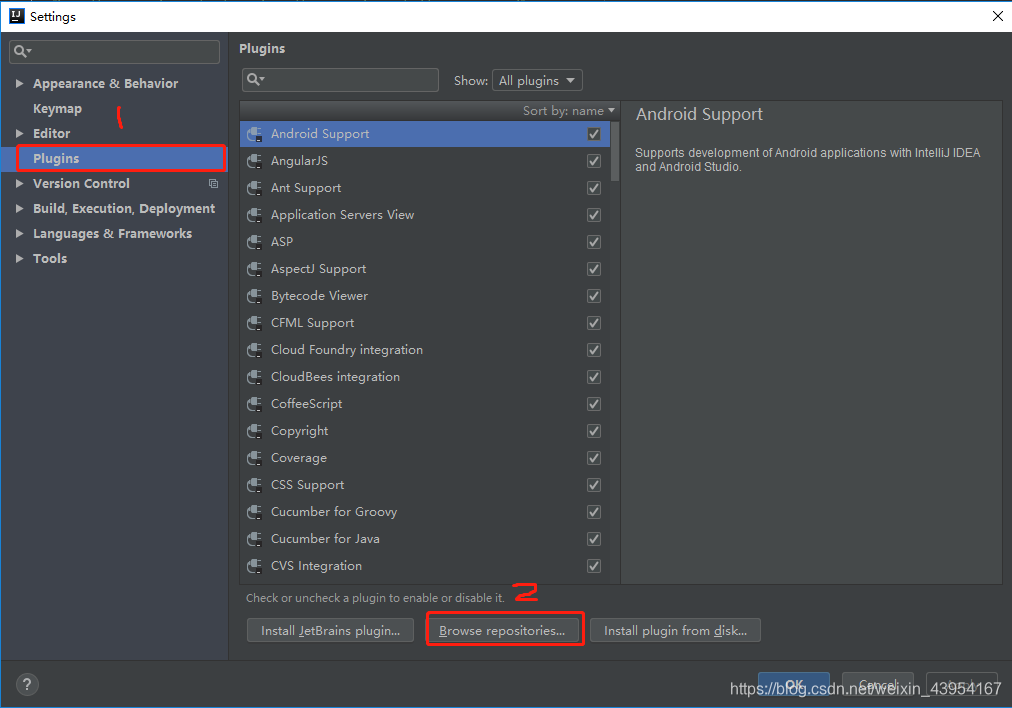
Task: Disable the Bytecode Viewer checkbox
Action: click(594, 296)
